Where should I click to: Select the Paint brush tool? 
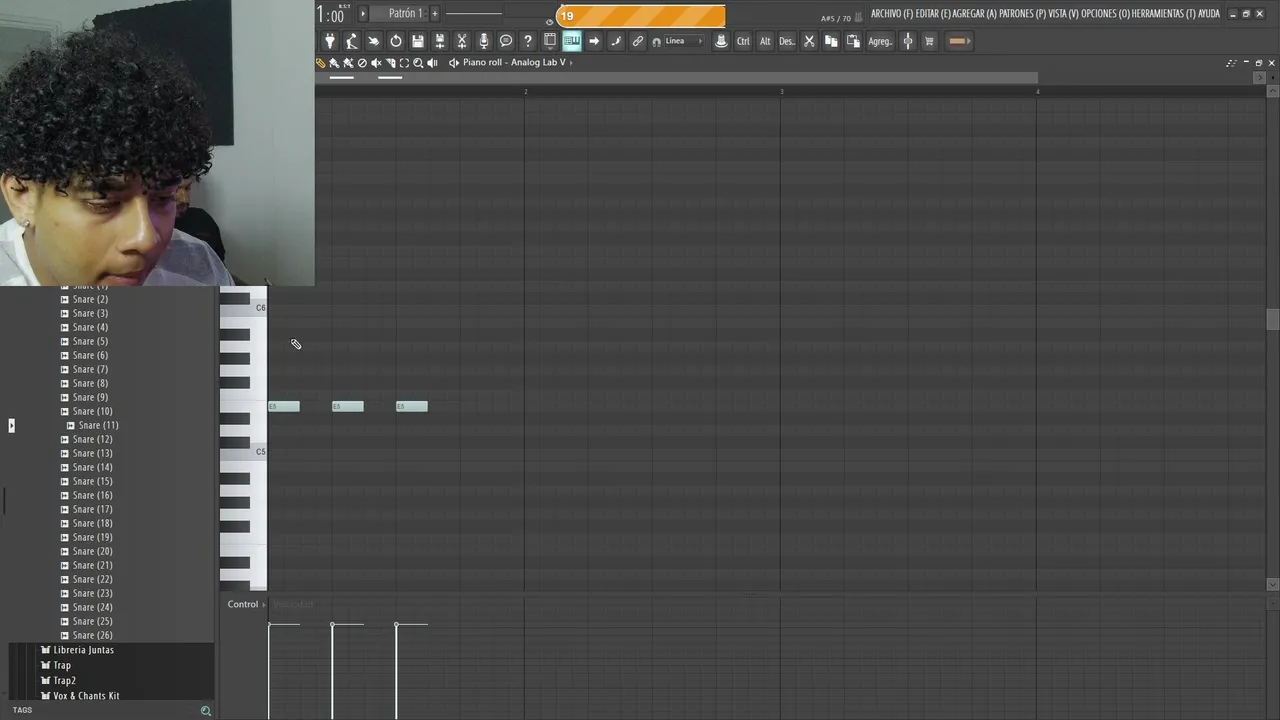tap(334, 63)
